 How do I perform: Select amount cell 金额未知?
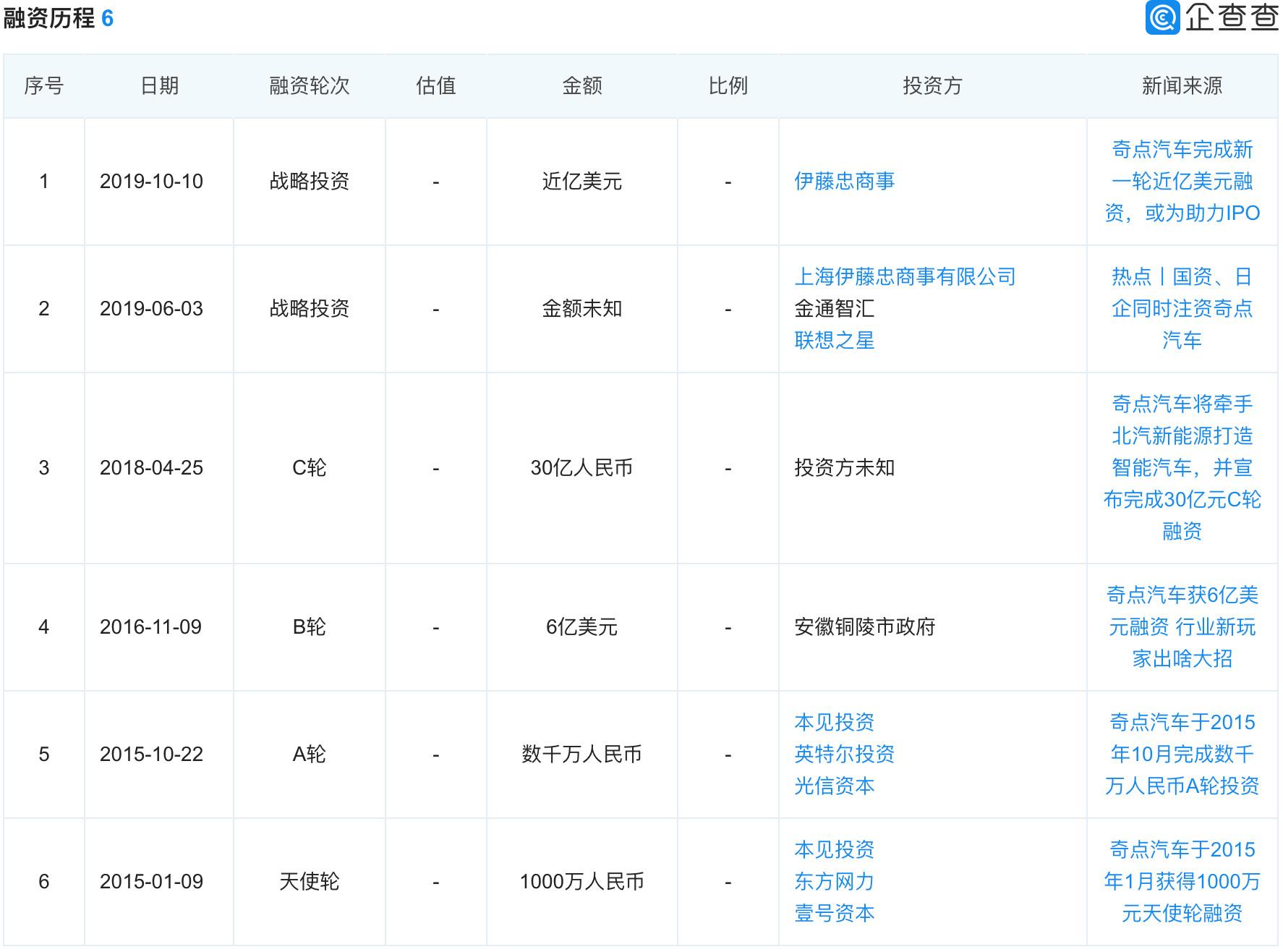pyautogui.click(x=581, y=308)
